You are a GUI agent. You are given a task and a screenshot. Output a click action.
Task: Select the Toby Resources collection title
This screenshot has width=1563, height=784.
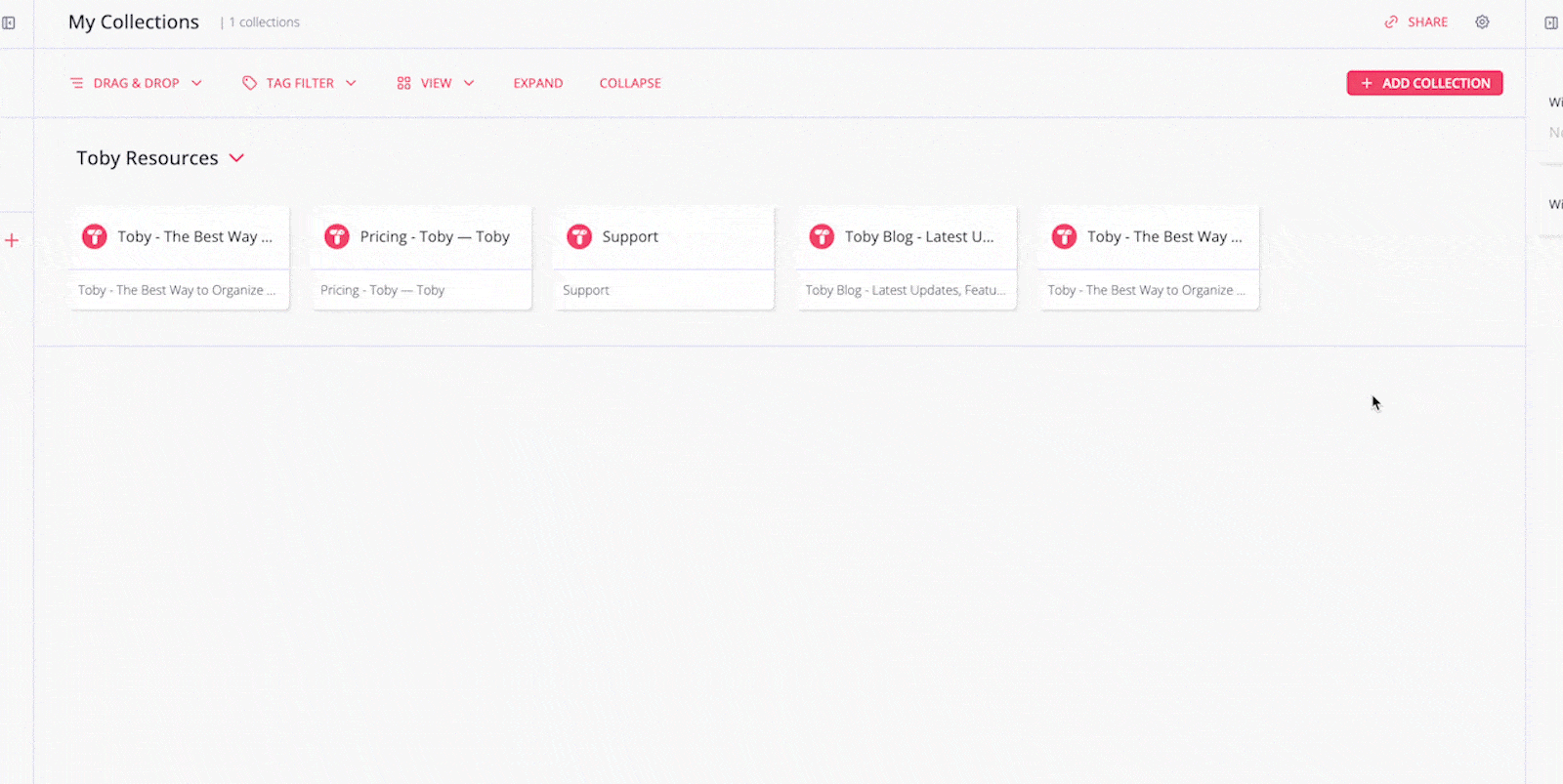tap(148, 158)
